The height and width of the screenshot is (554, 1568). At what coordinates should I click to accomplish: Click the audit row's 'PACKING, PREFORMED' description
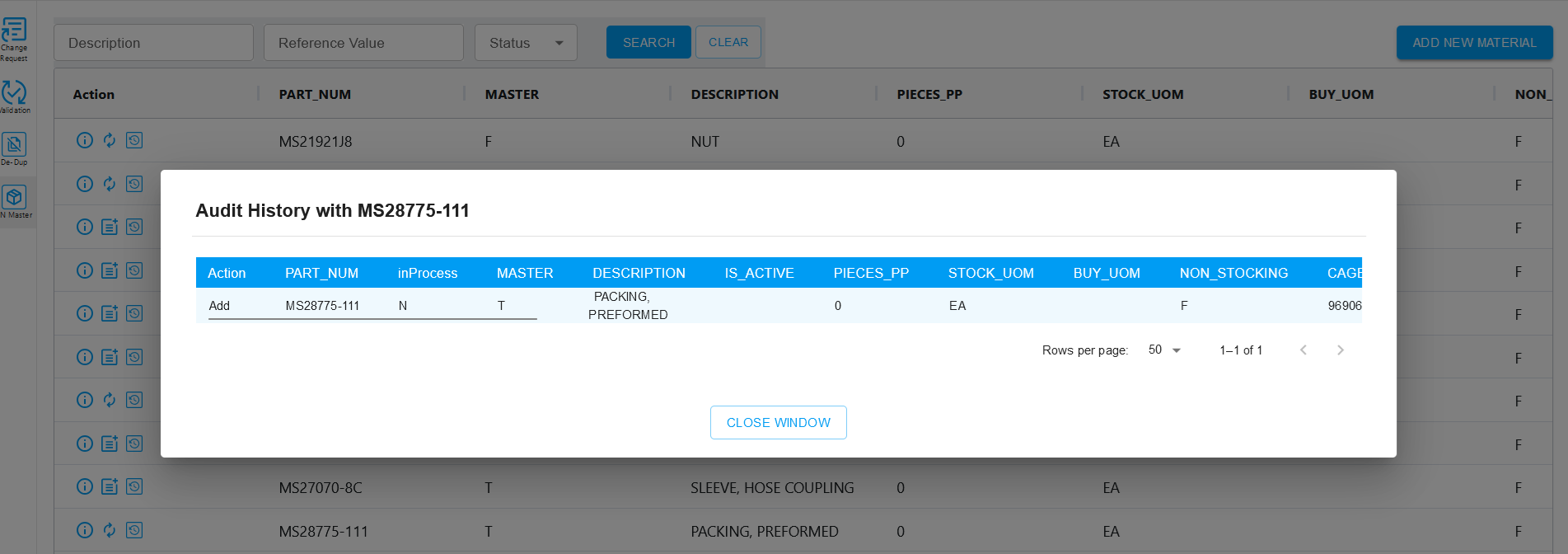pos(628,306)
